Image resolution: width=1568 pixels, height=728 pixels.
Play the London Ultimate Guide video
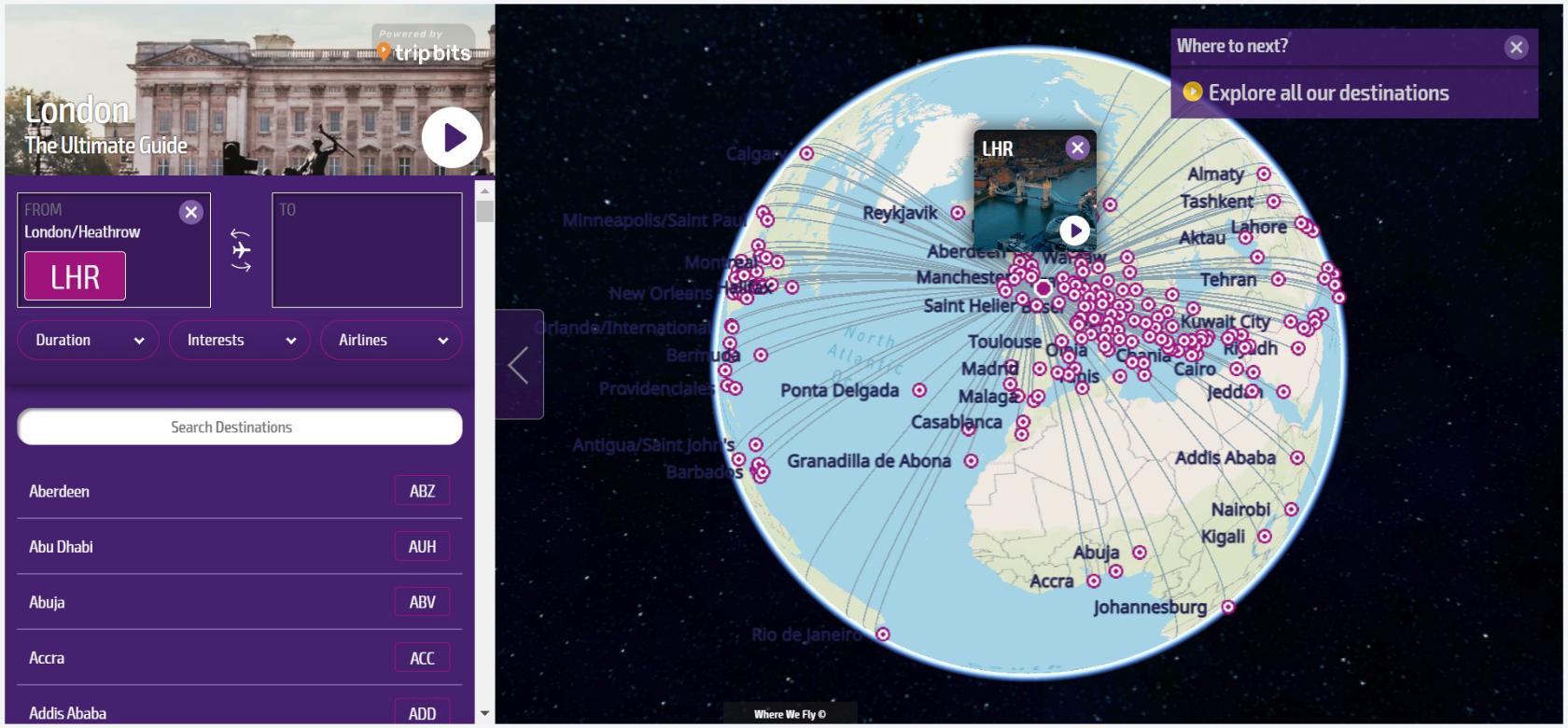click(452, 138)
